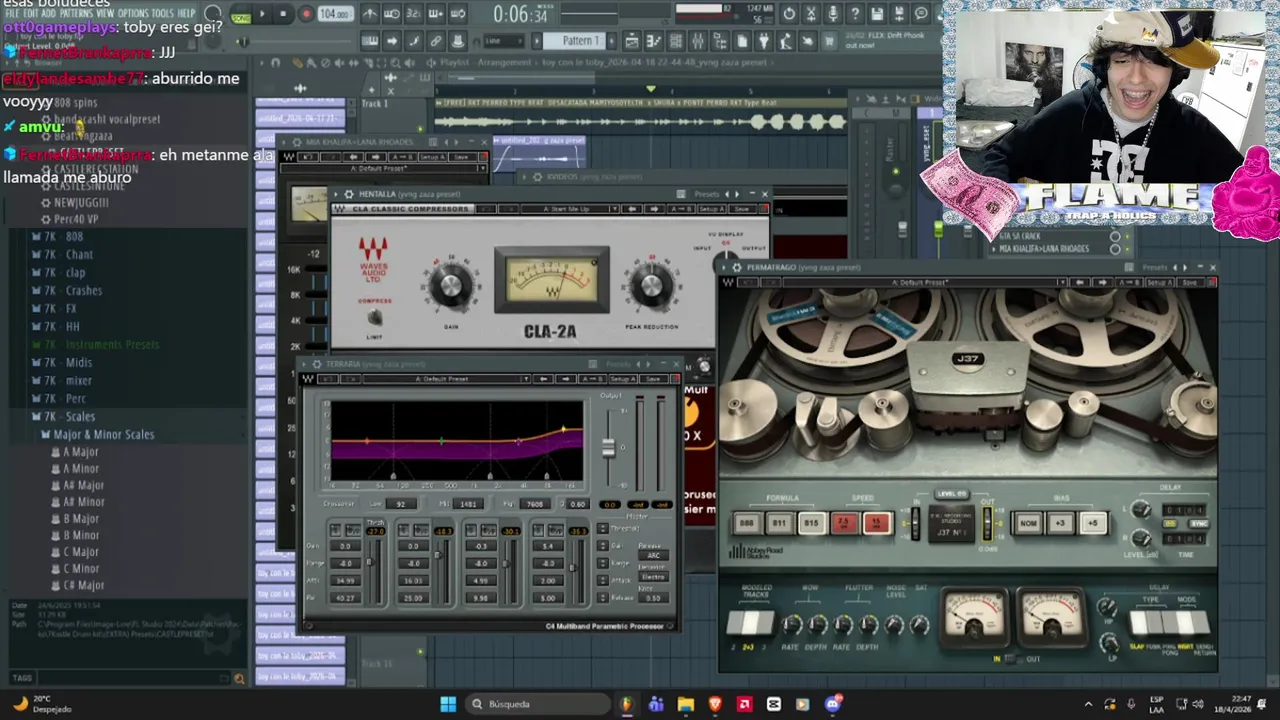This screenshot has height=720, width=1280.
Task: Click the microphone recording icon
Action: point(832,13)
